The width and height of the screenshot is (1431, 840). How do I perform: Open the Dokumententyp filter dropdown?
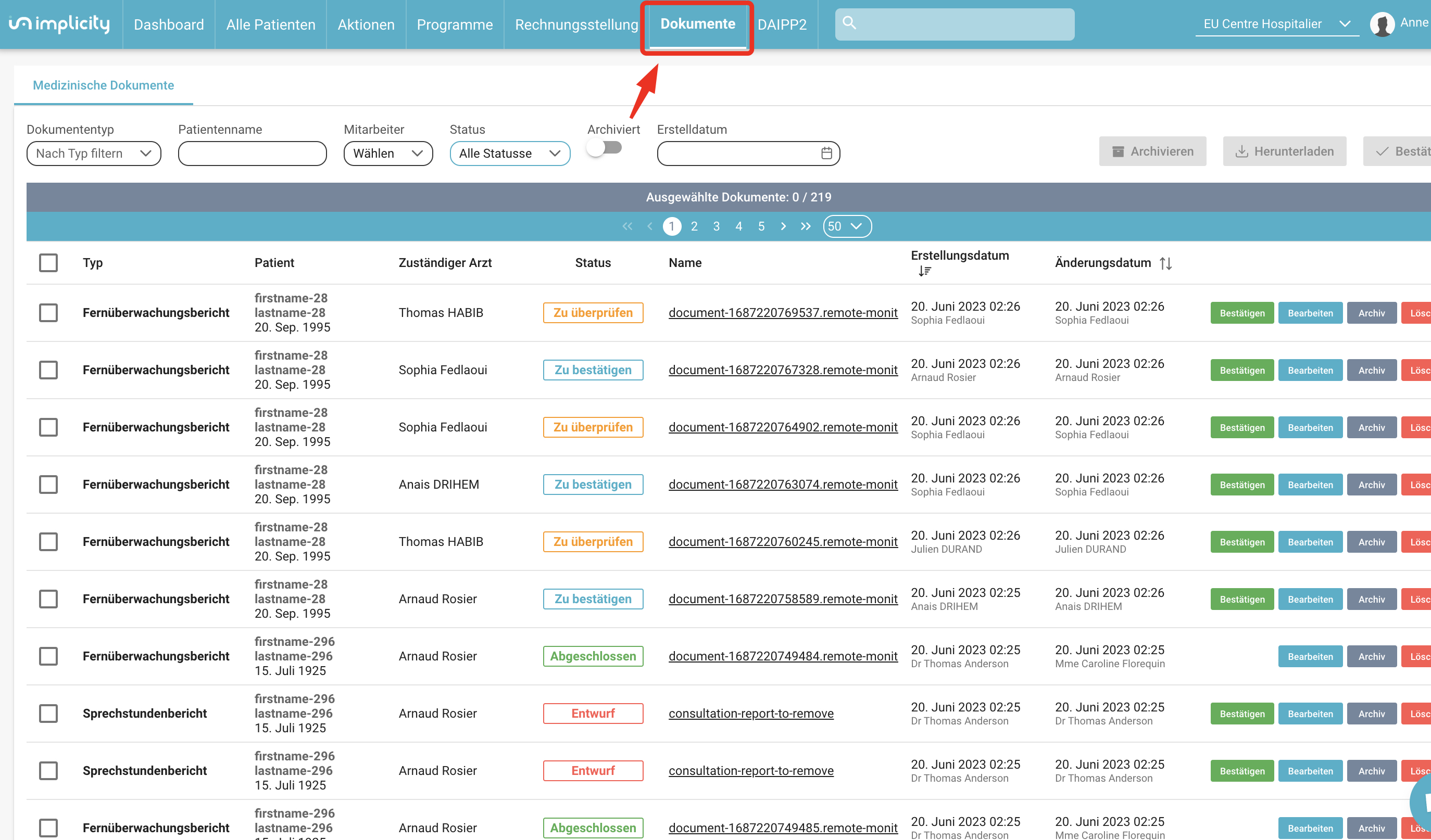click(94, 153)
